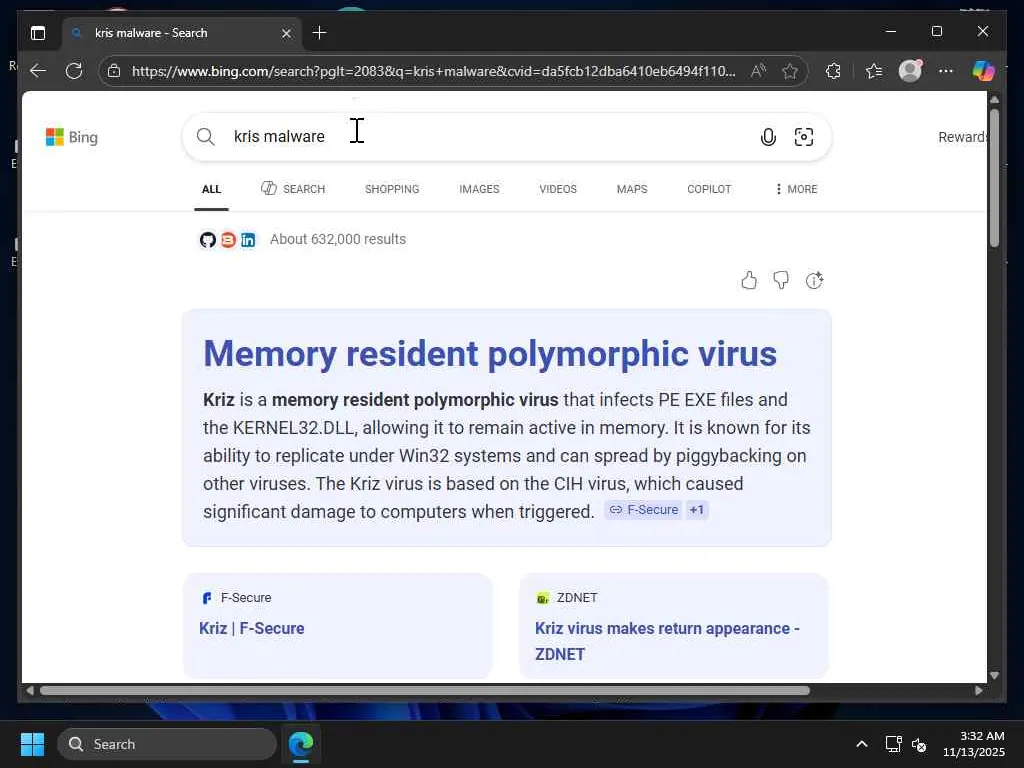Click the LinkedIn source icon
The height and width of the screenshot is (768, 1024).
tap(248, 240)
